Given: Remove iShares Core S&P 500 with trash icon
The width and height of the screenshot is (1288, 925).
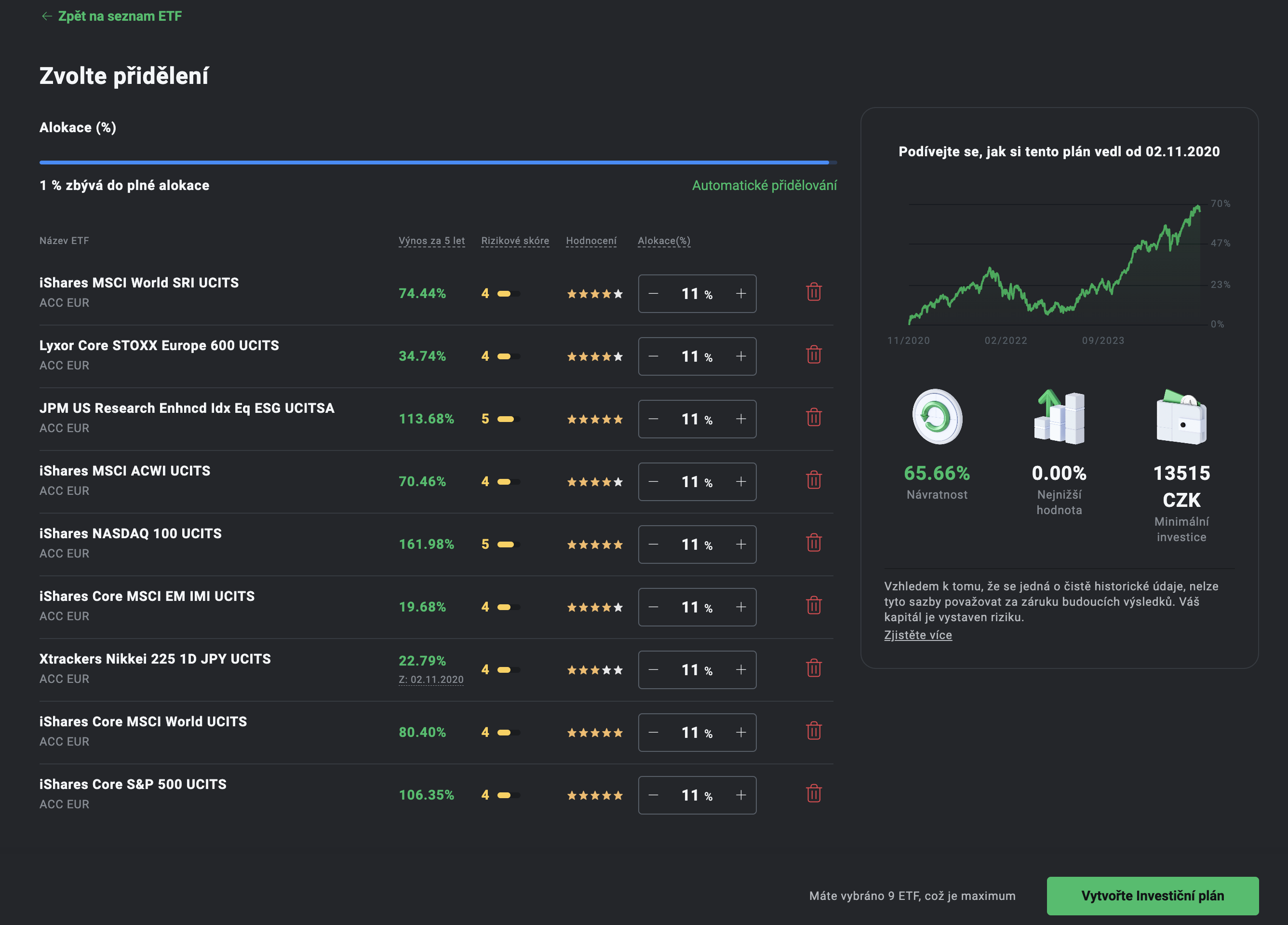Looking at the screenshot, I should (x=813, y=794).
